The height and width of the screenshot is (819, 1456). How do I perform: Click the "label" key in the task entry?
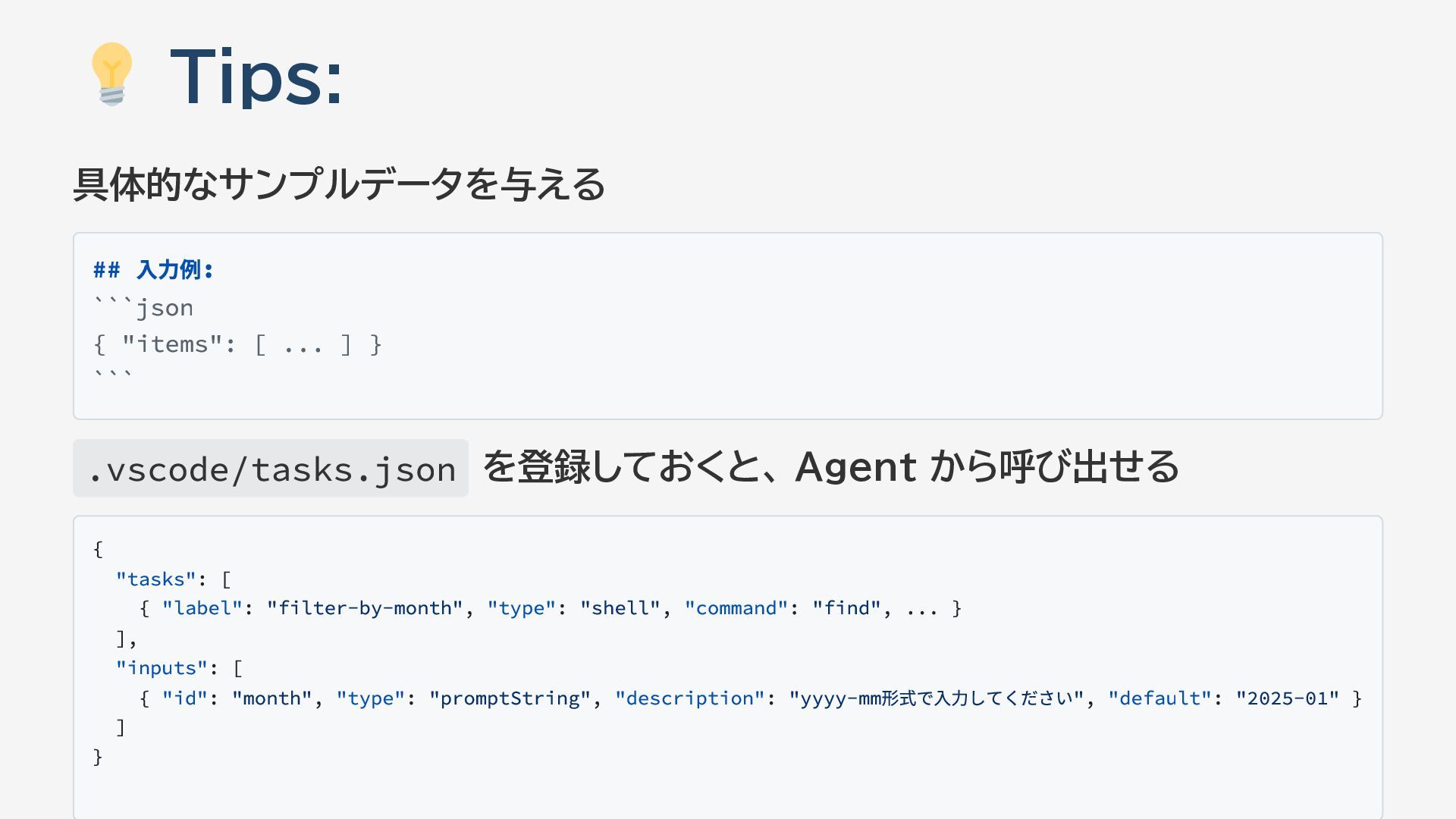tap(202, 608)
